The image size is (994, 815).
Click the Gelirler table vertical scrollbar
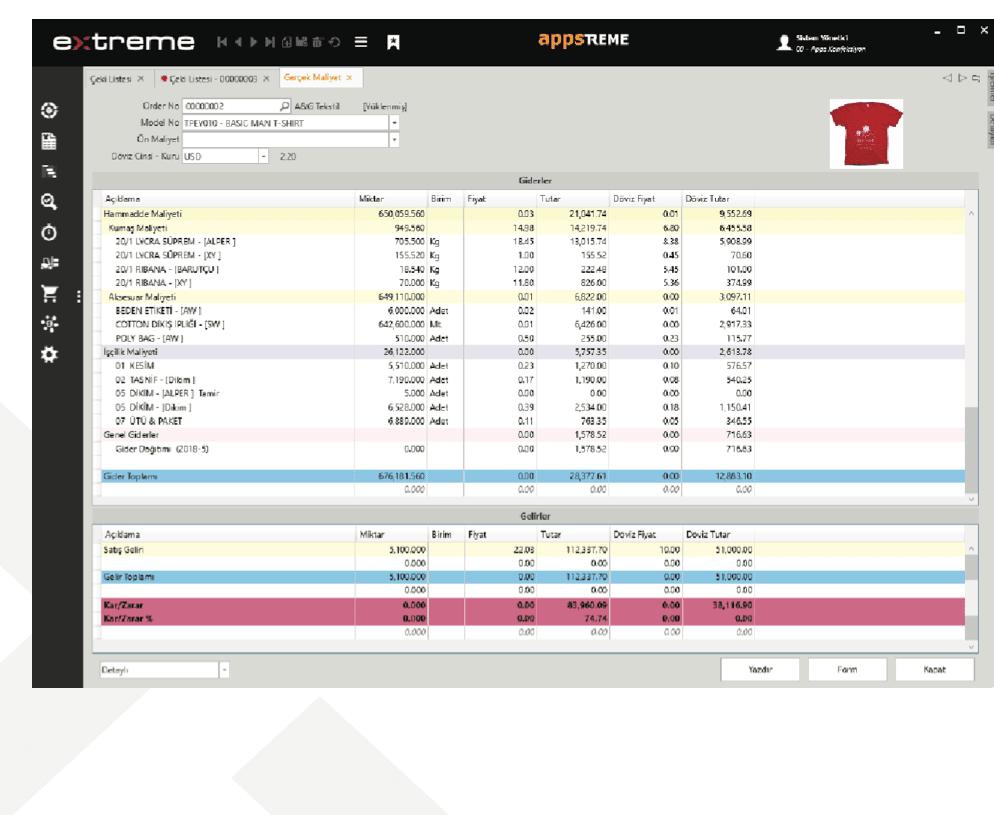tap(971, 597)
